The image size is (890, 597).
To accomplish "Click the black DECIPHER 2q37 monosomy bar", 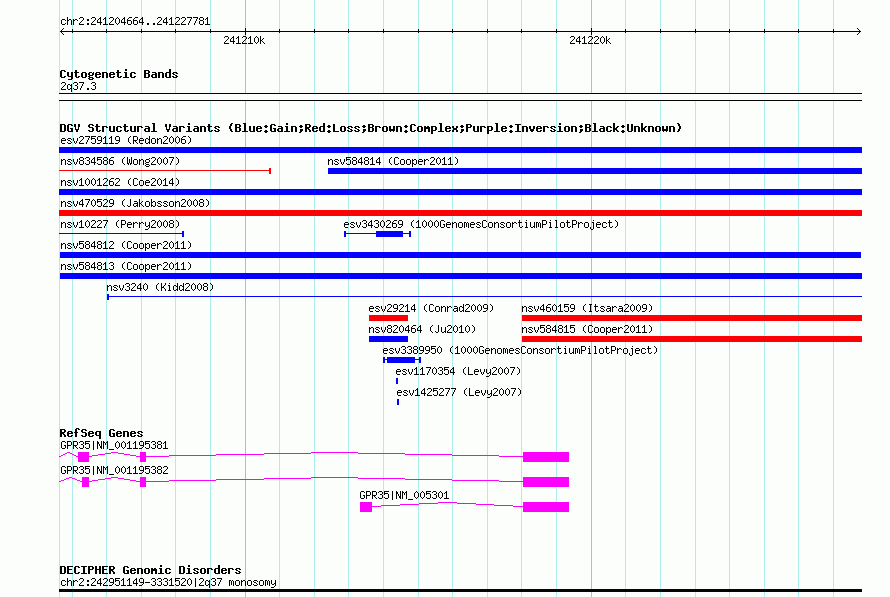I will click(x=460, y=591).
